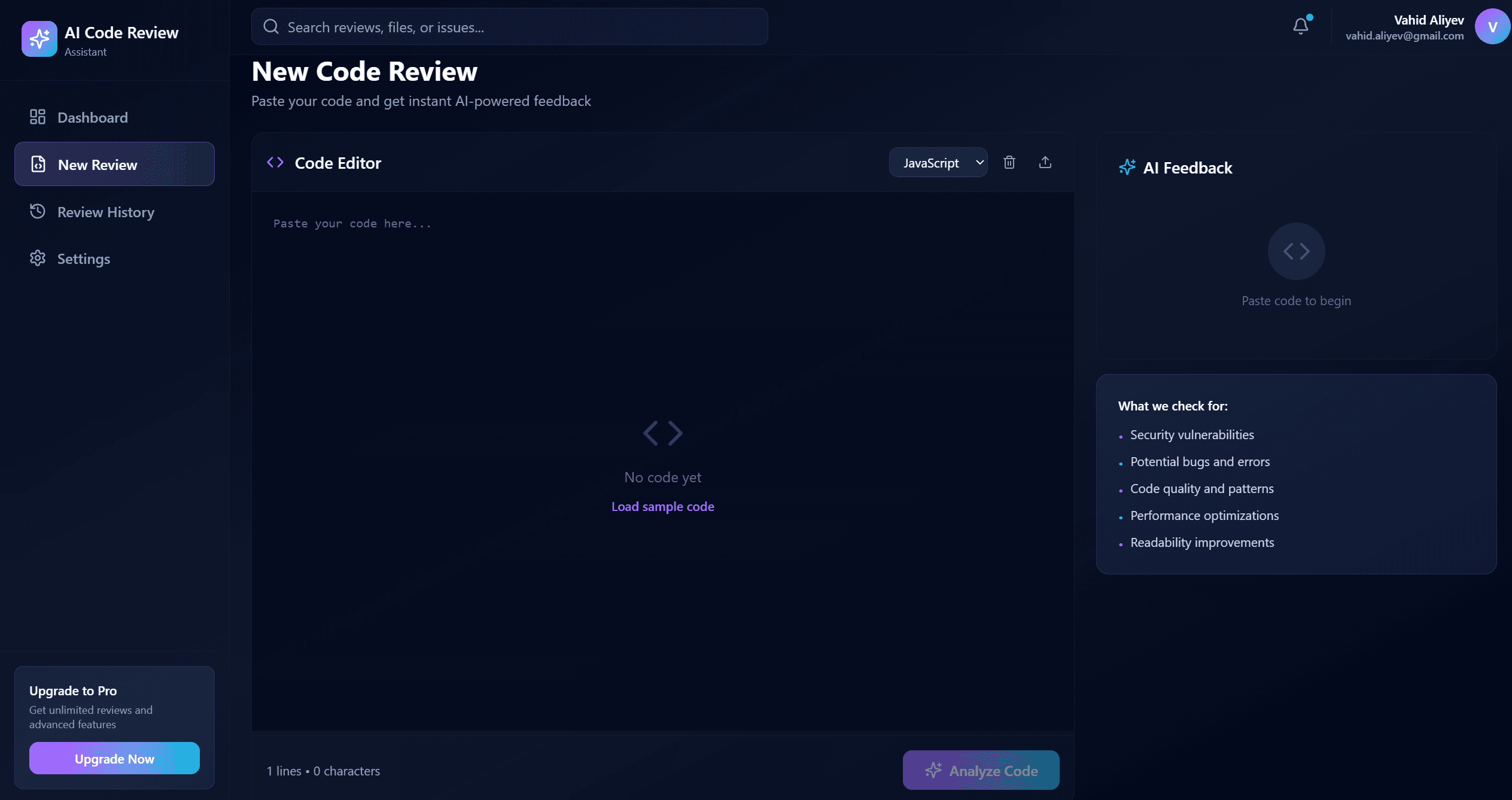The height and width of the screenshot is (800, 1512).
Task: Click the Settings gear icon
Action: pyautogui.click(x=38, y=258)
